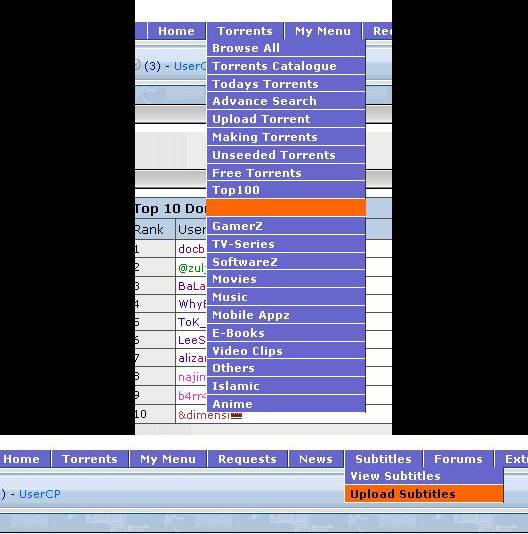Select Torrents Catalogue menu entry
528x534 pixels.
coord(286,66)
